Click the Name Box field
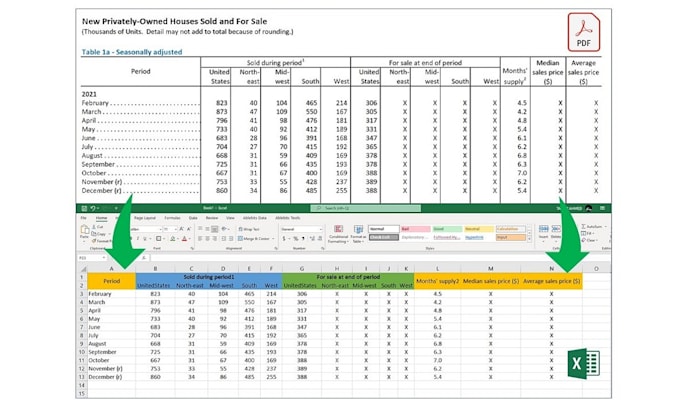The height and width of the screenshot is (407, 680). point(92,258)
